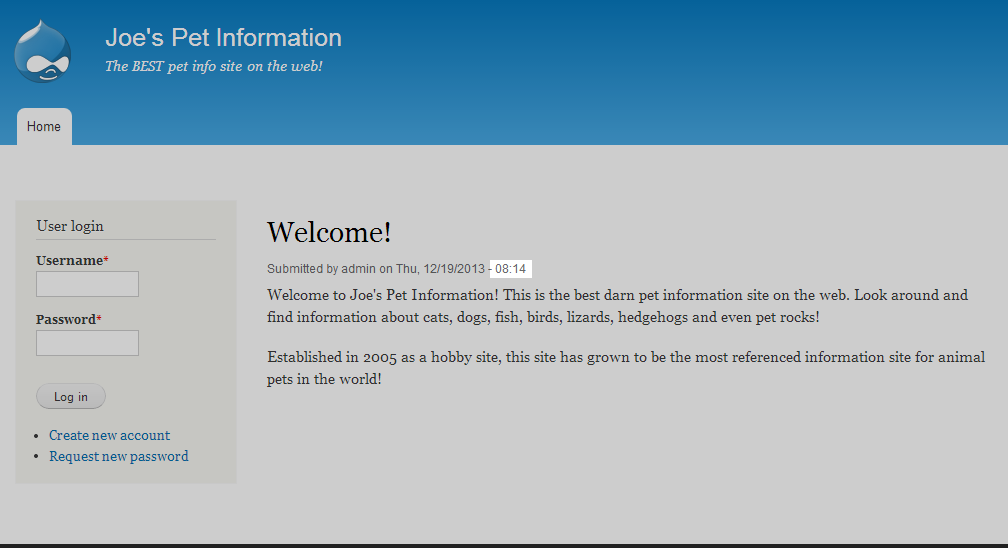Open the Home tab
1008x548 pixels.
[x=44, y=127]
